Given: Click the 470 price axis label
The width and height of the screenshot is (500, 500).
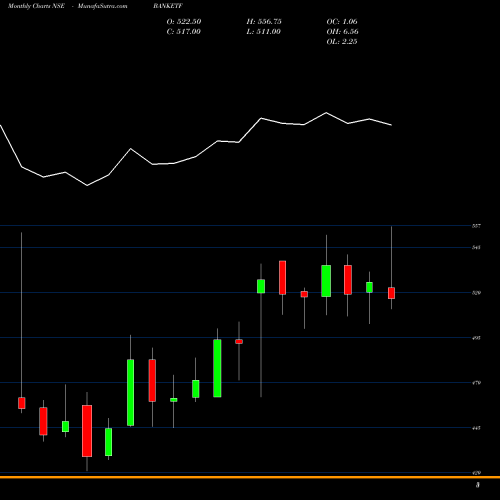Looking at the screenshot, I should tap(476, 383).
